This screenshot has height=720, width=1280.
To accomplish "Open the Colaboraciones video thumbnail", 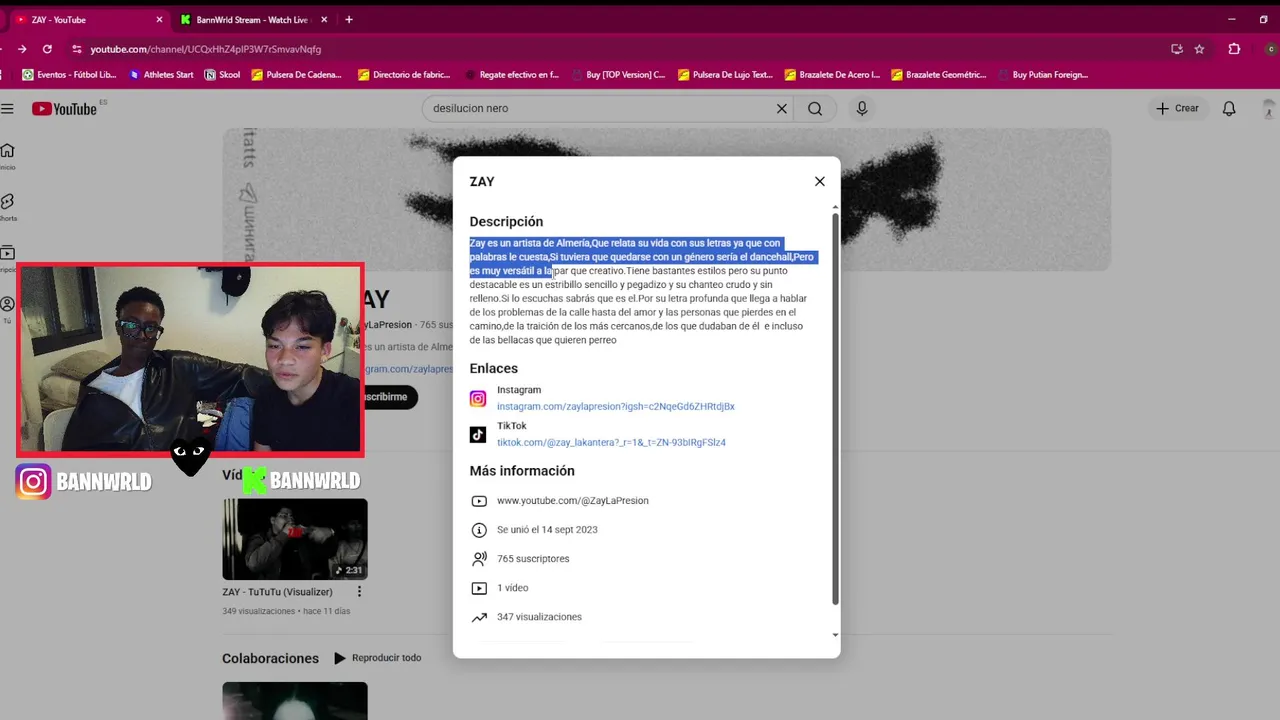I will tap(295, 701).
